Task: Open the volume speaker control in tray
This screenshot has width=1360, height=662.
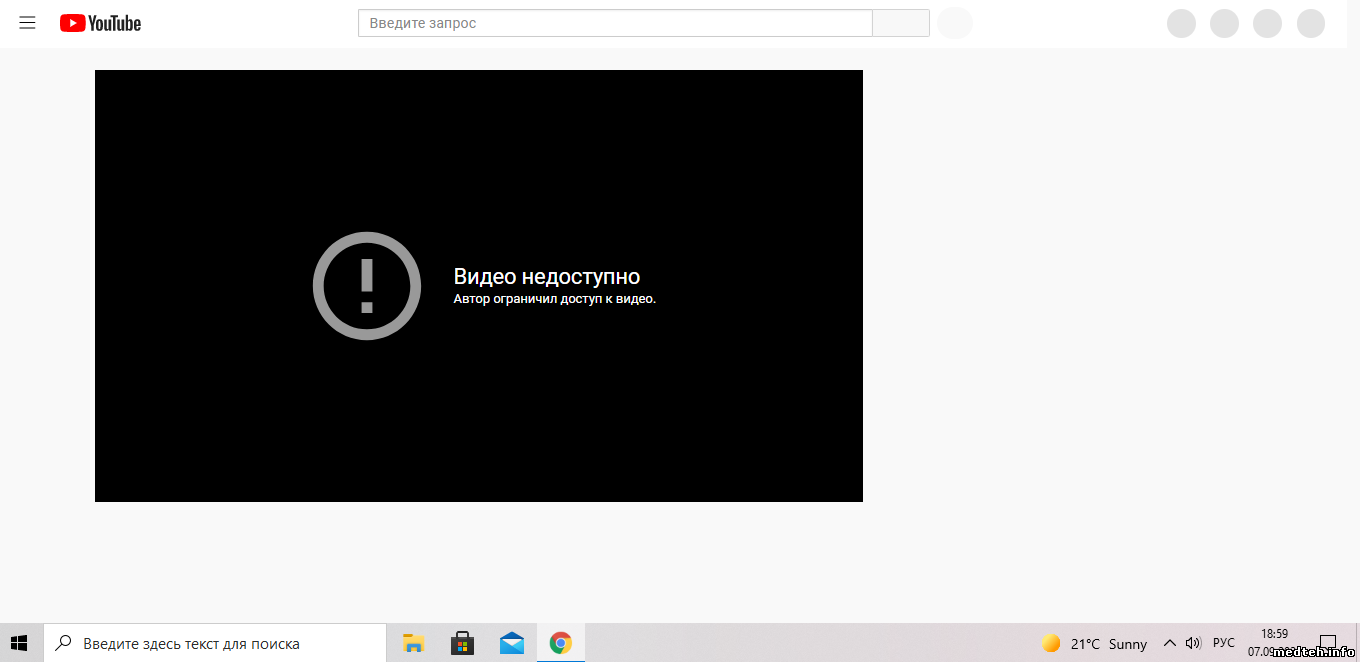Action: (x=1193, y=643)
